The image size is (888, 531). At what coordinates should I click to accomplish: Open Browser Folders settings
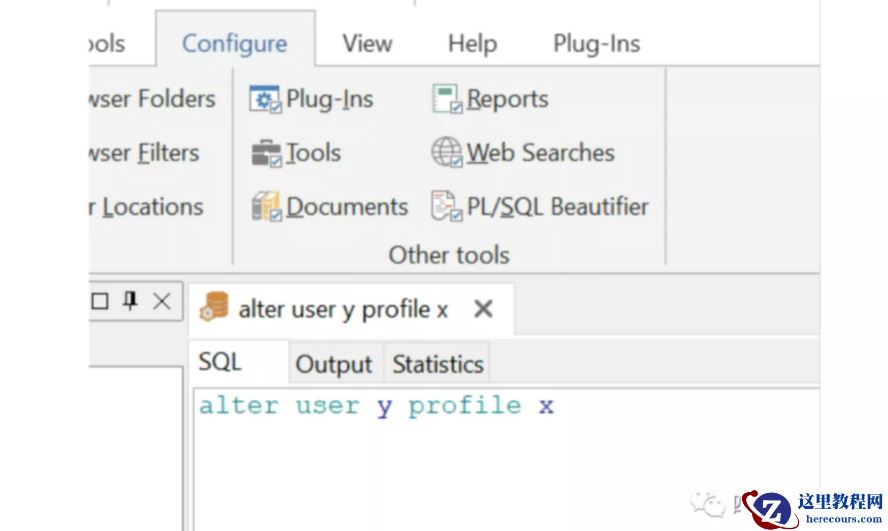pyautogui.click(x=152, y=99)
